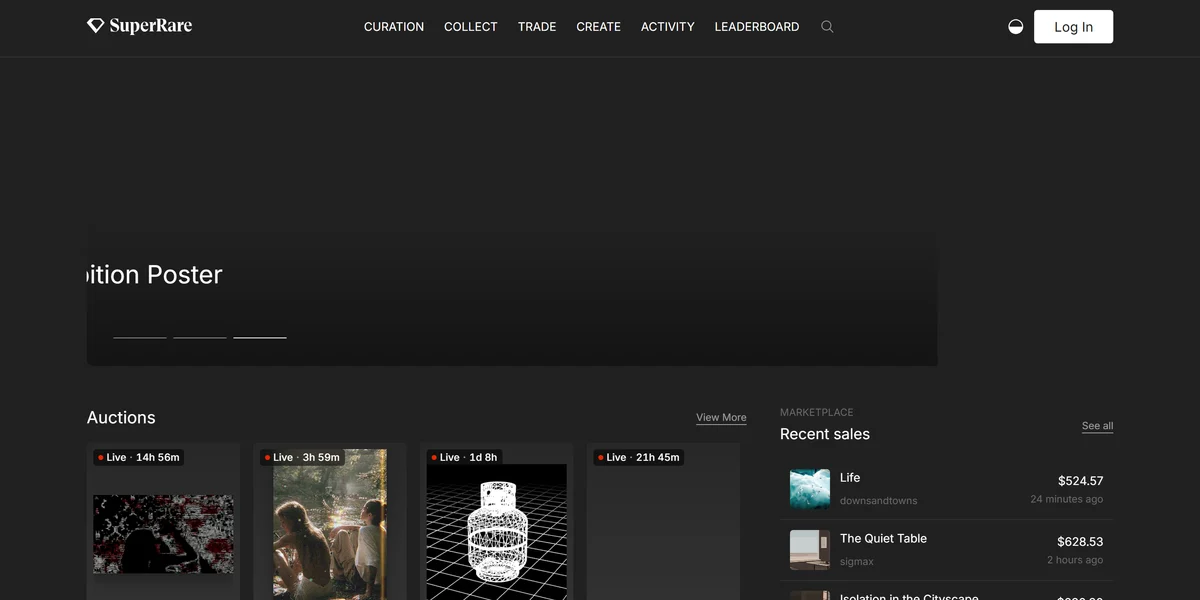Open the search magnifier icon

(x=827, y=27)
